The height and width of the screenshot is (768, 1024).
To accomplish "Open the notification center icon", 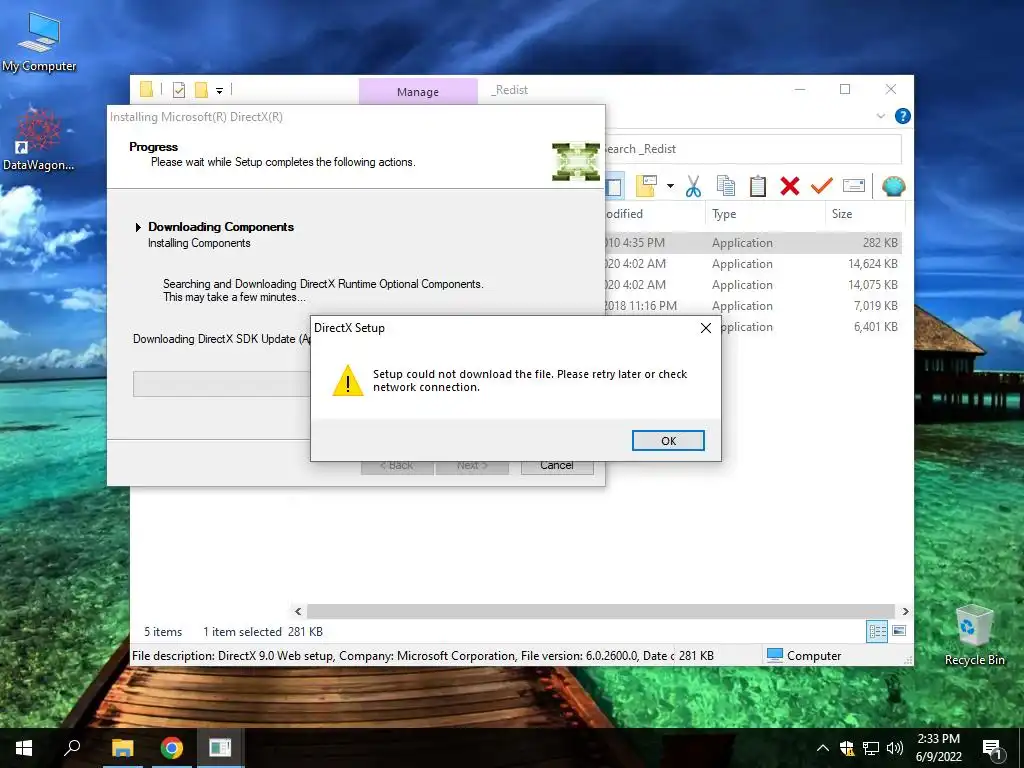I will (993, 749).
